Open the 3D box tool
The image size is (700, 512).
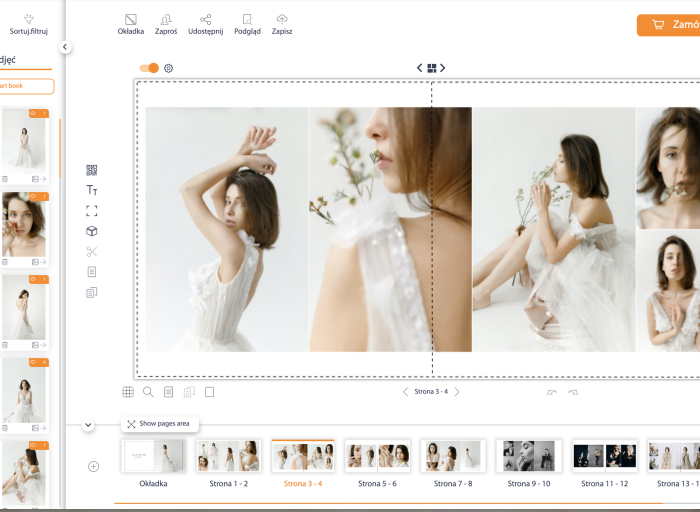pyautogui.click(x=92, y=231)
